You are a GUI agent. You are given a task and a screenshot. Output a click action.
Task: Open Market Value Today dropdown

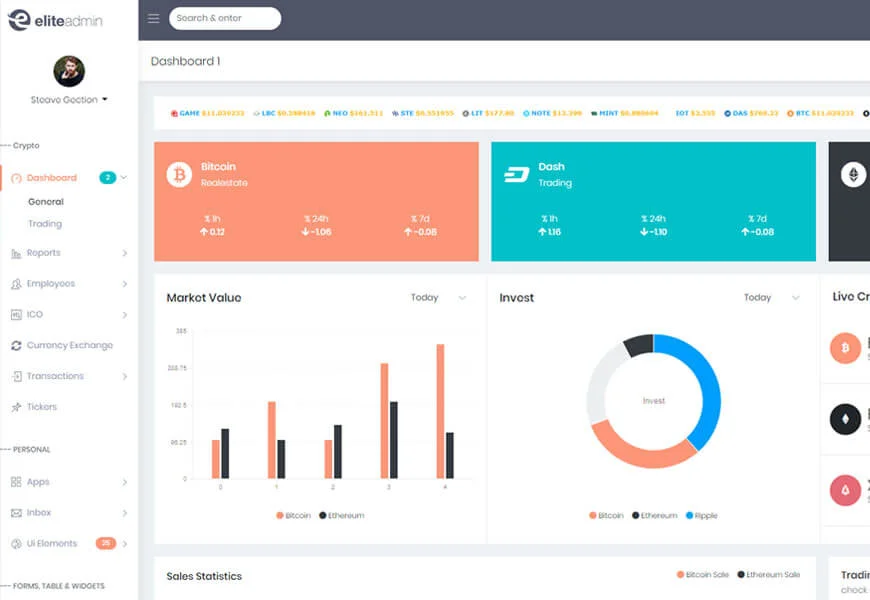pyautogui.click(x=438, y=298)
